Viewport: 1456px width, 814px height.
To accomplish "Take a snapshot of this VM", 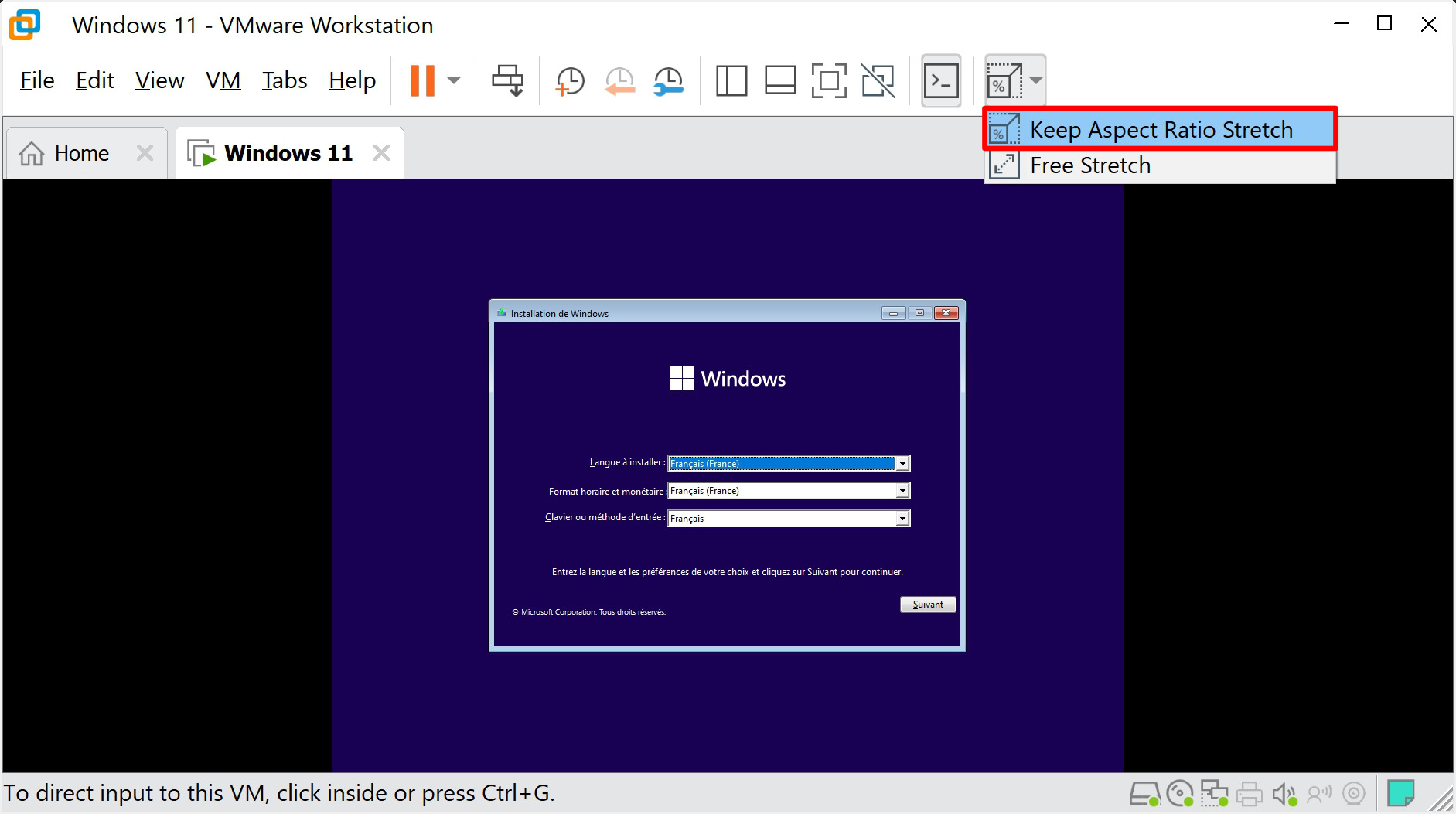I will point(570,80).
